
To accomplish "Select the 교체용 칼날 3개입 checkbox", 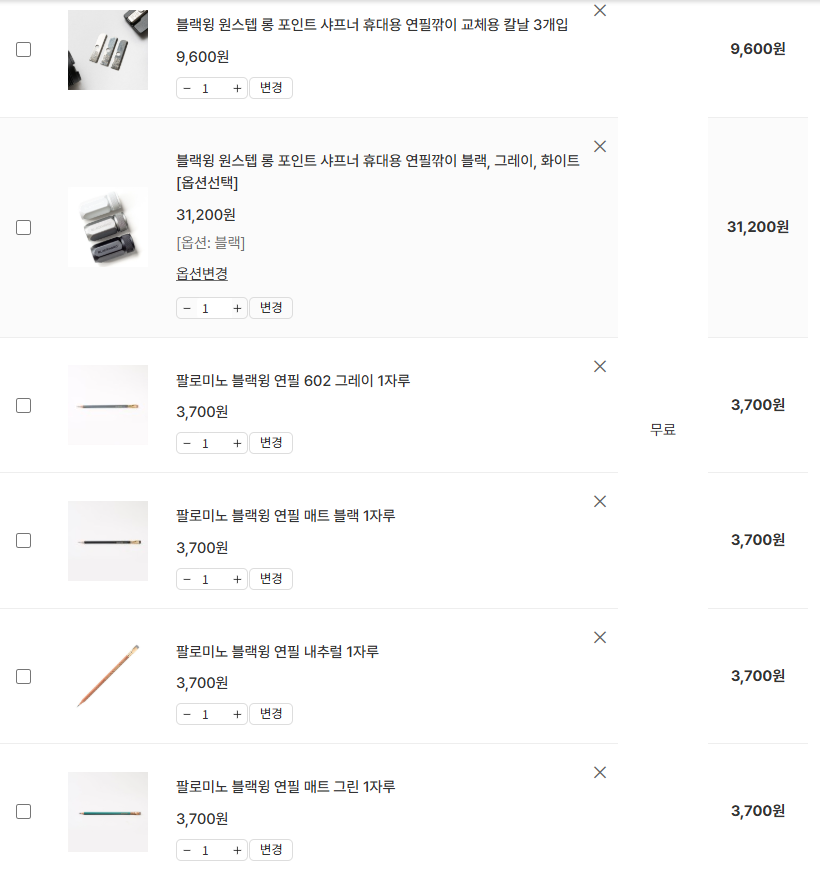I will [x=24, y=50].
